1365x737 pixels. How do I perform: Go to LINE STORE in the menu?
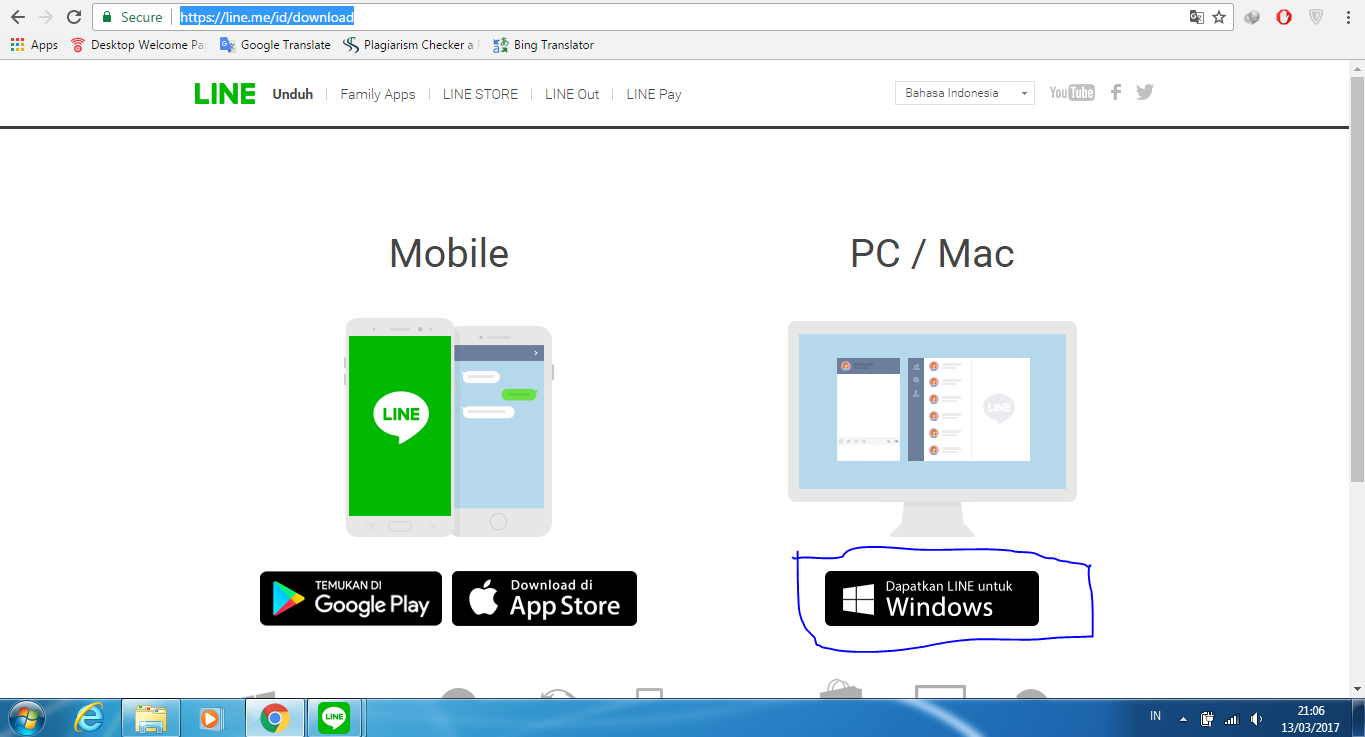[x=480, y=94]
